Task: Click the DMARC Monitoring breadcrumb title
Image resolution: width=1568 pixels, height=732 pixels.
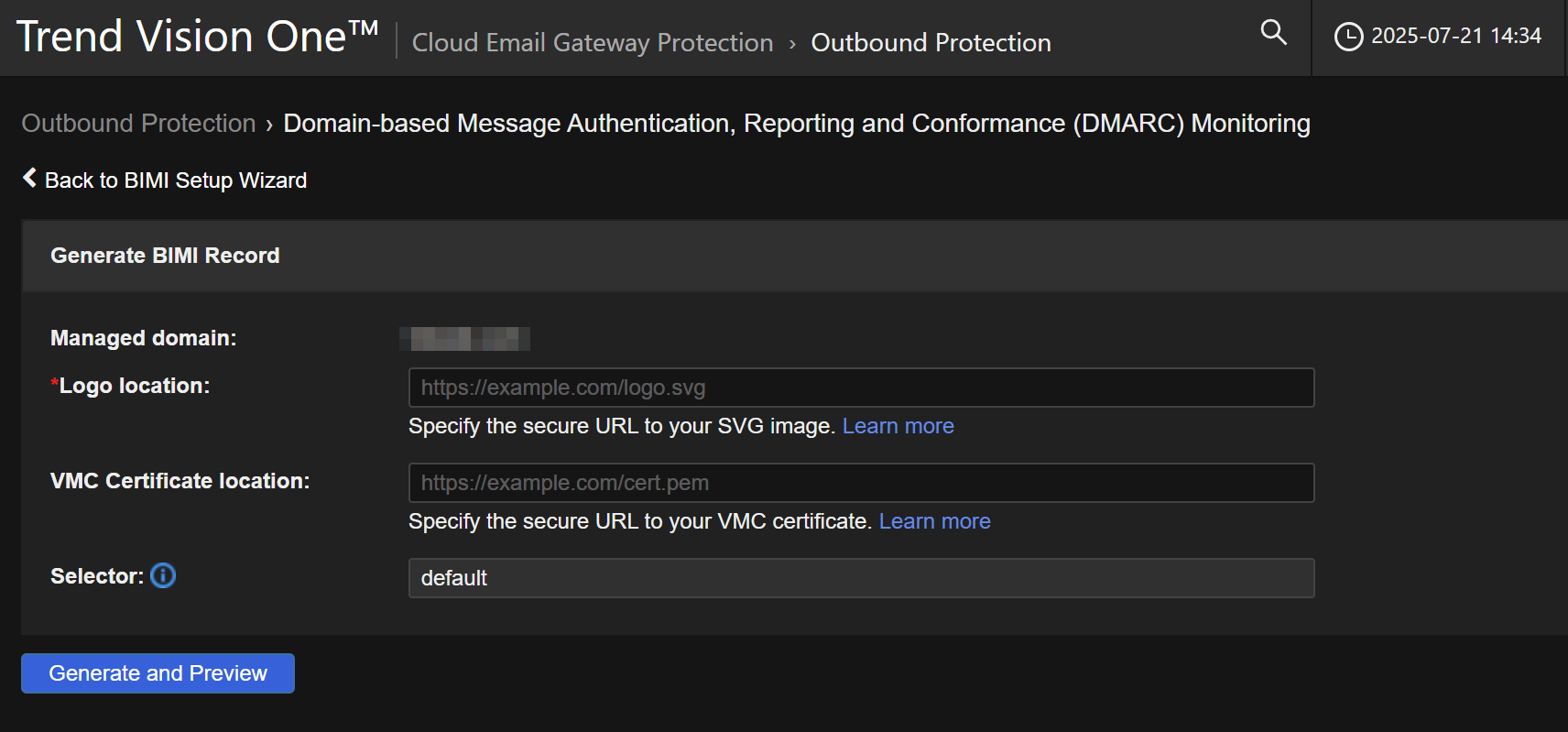Action: click(796, 124)
